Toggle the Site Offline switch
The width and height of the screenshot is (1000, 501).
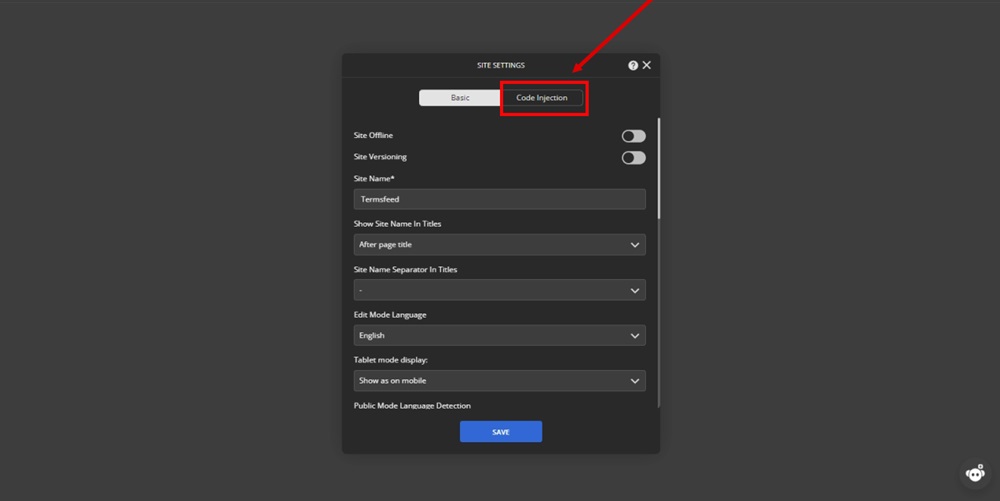pyautogui.click(x=633, y=136)
